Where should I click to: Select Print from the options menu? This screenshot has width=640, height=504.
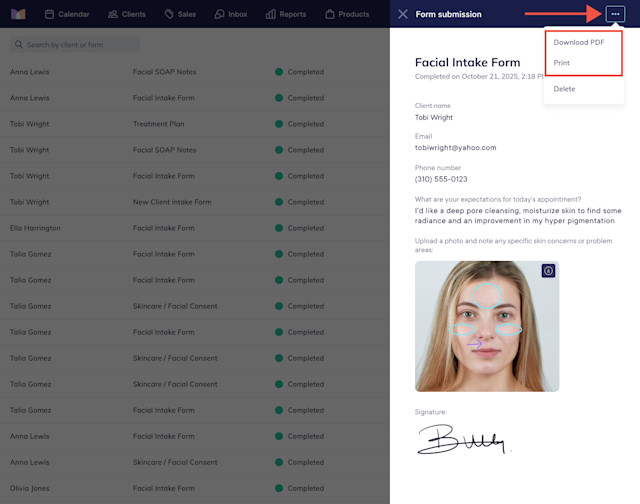coord(561,63)
